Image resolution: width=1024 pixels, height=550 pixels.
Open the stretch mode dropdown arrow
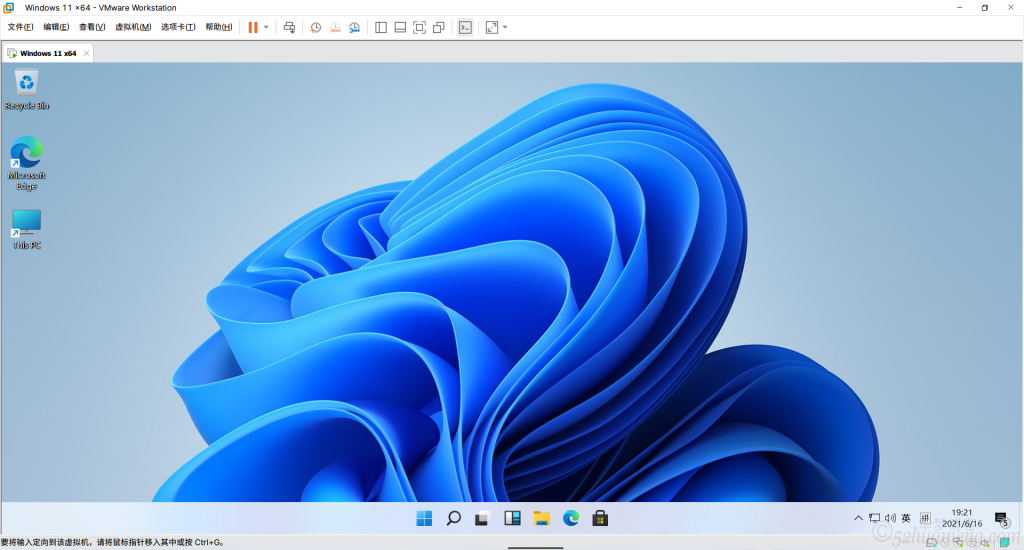coord(505,27)
